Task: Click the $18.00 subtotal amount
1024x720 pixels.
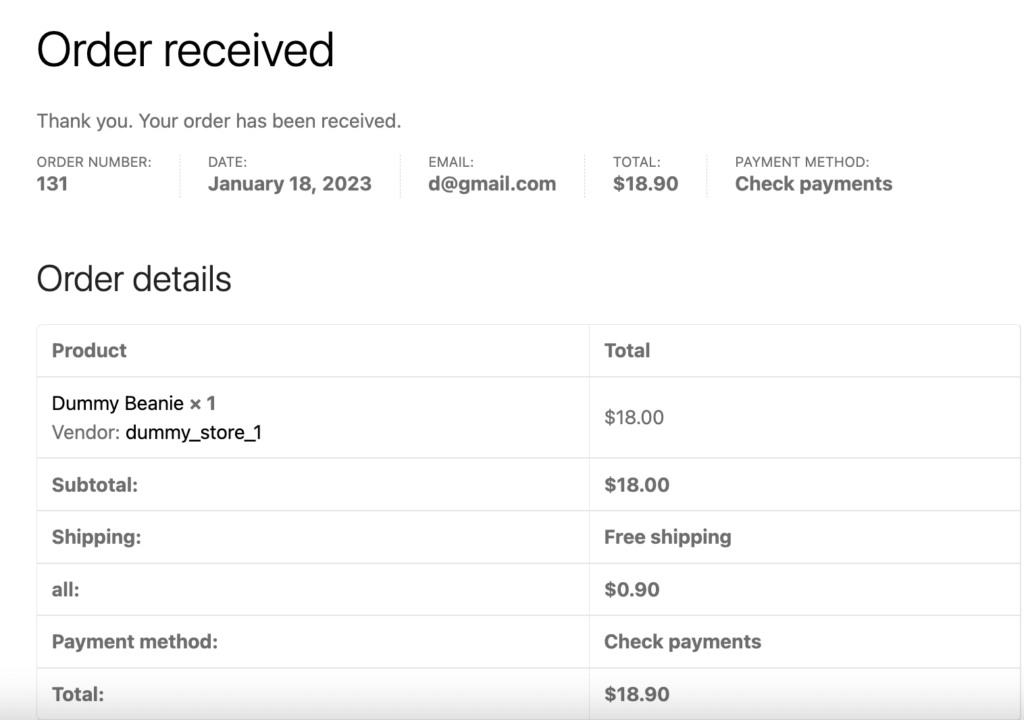Action: pos(637,485)
